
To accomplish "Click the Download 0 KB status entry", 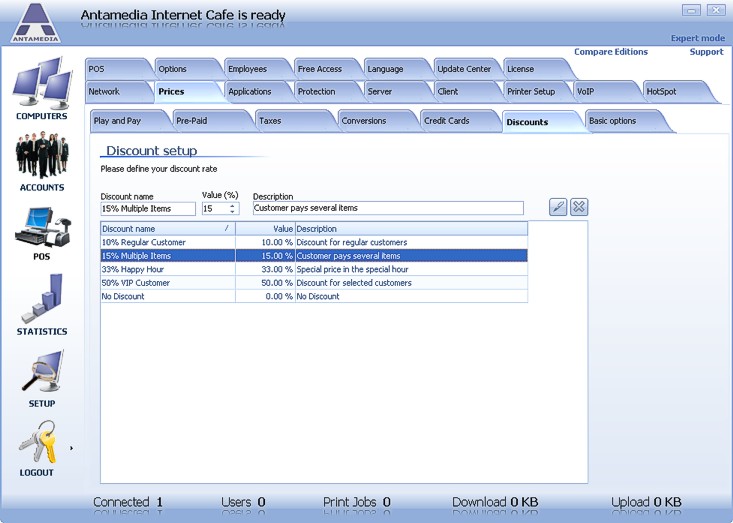I will coord(495,502).
